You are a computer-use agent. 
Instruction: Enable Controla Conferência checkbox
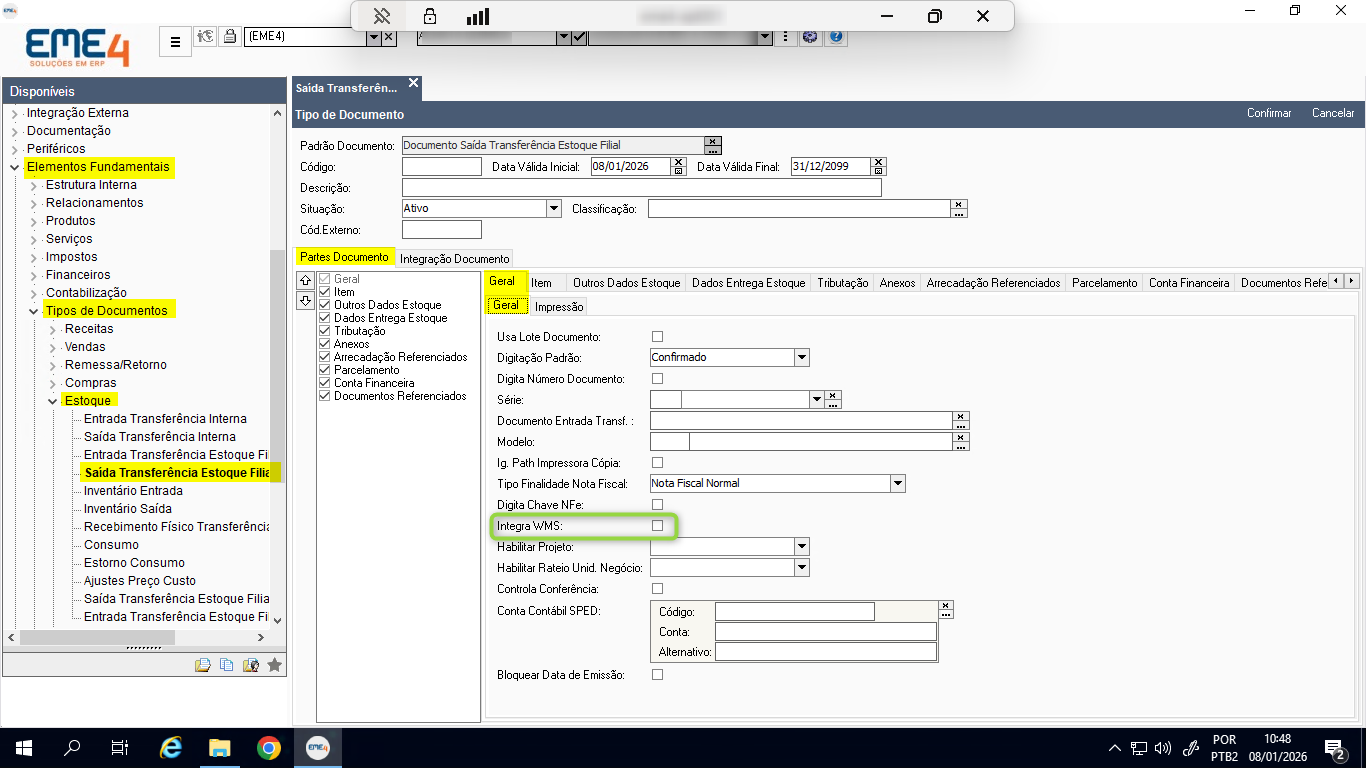pyautogui.click(x=657, y=588)
